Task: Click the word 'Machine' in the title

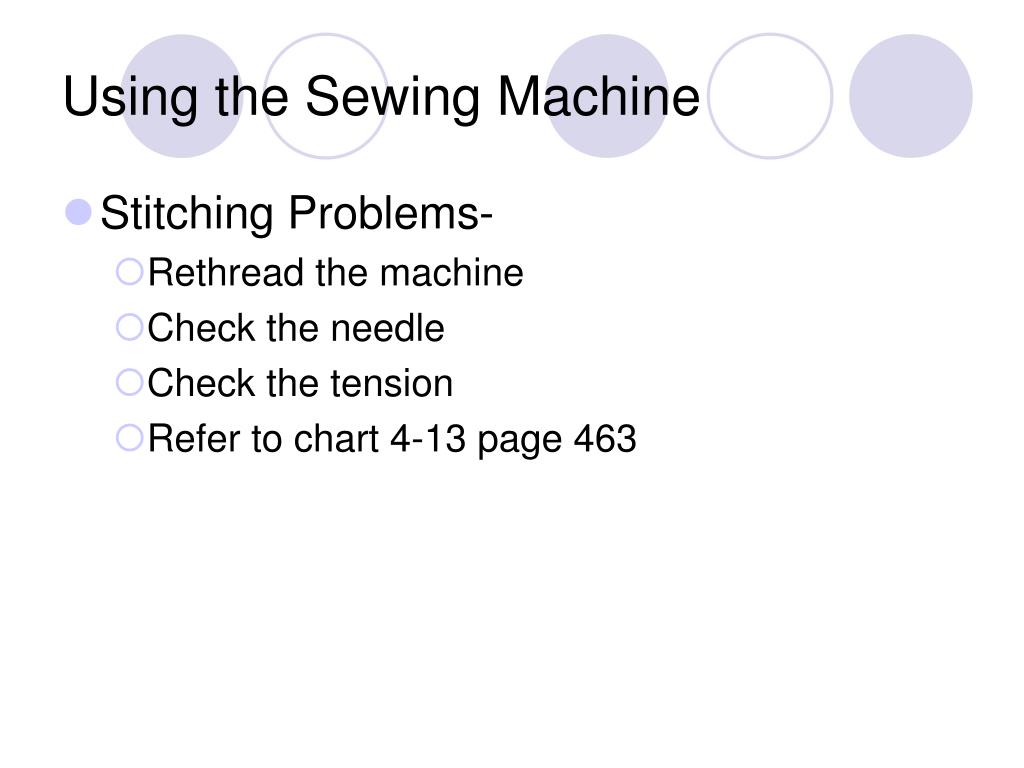Action: pos(598,97)
